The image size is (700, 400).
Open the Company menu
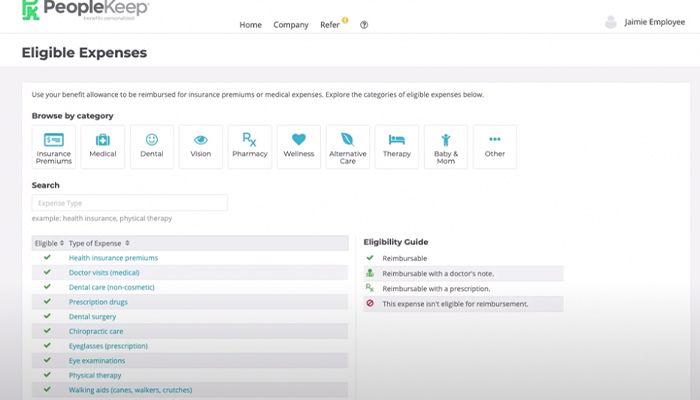coord(291,25)
